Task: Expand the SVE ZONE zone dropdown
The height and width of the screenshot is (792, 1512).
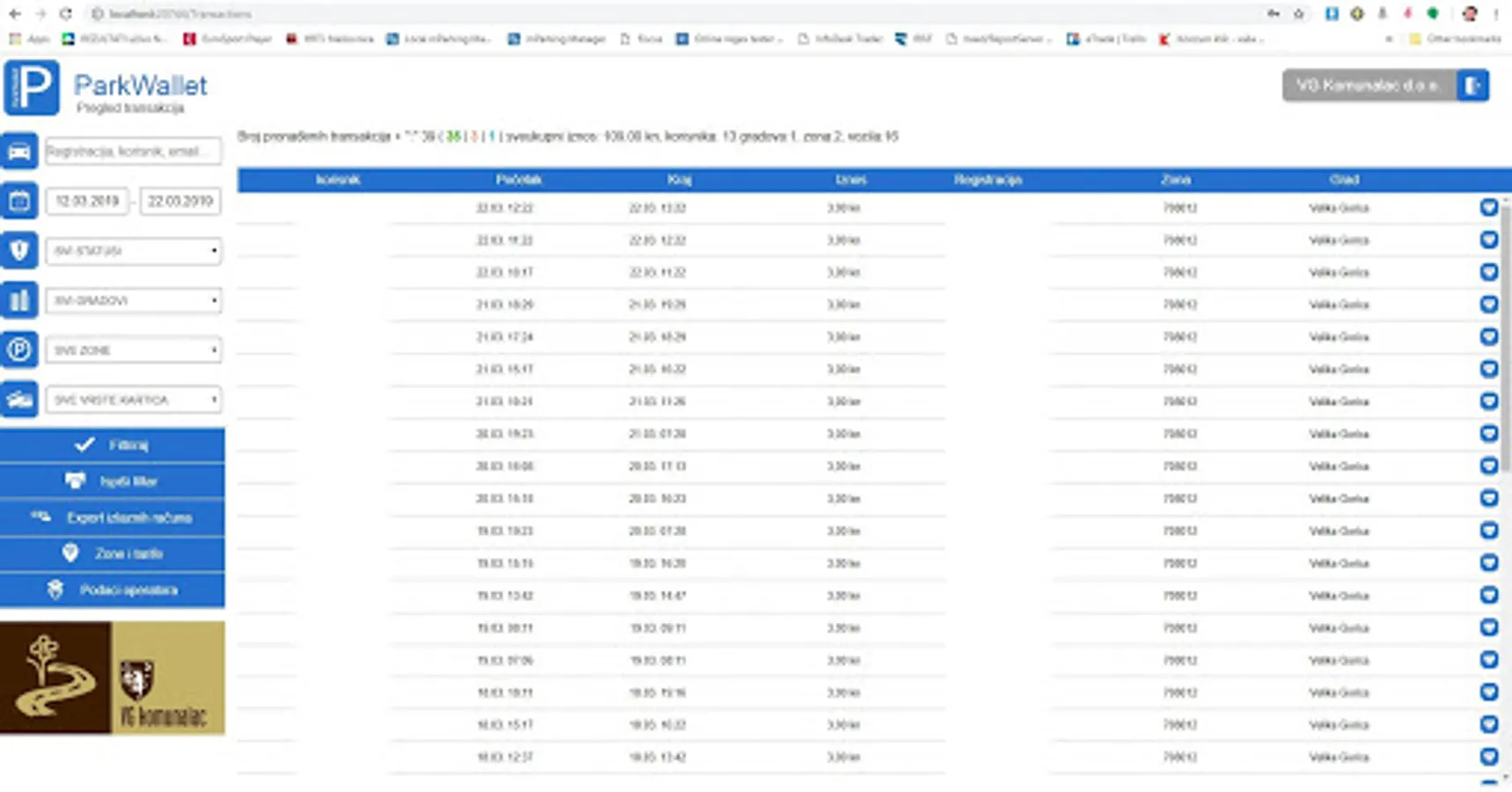Action: [133, 350]
